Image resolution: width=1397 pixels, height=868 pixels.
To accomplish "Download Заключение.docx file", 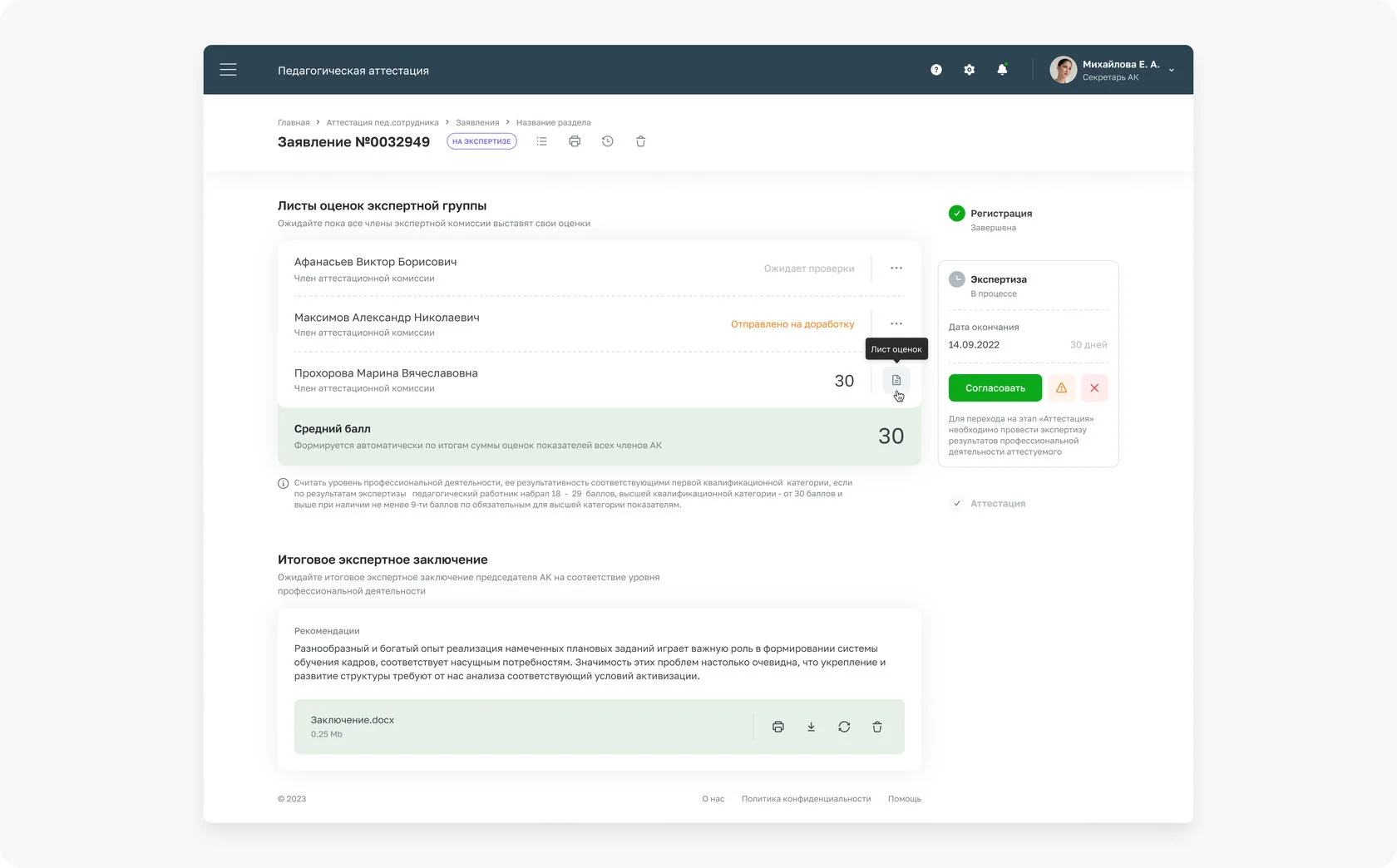I will click(811, 727).
